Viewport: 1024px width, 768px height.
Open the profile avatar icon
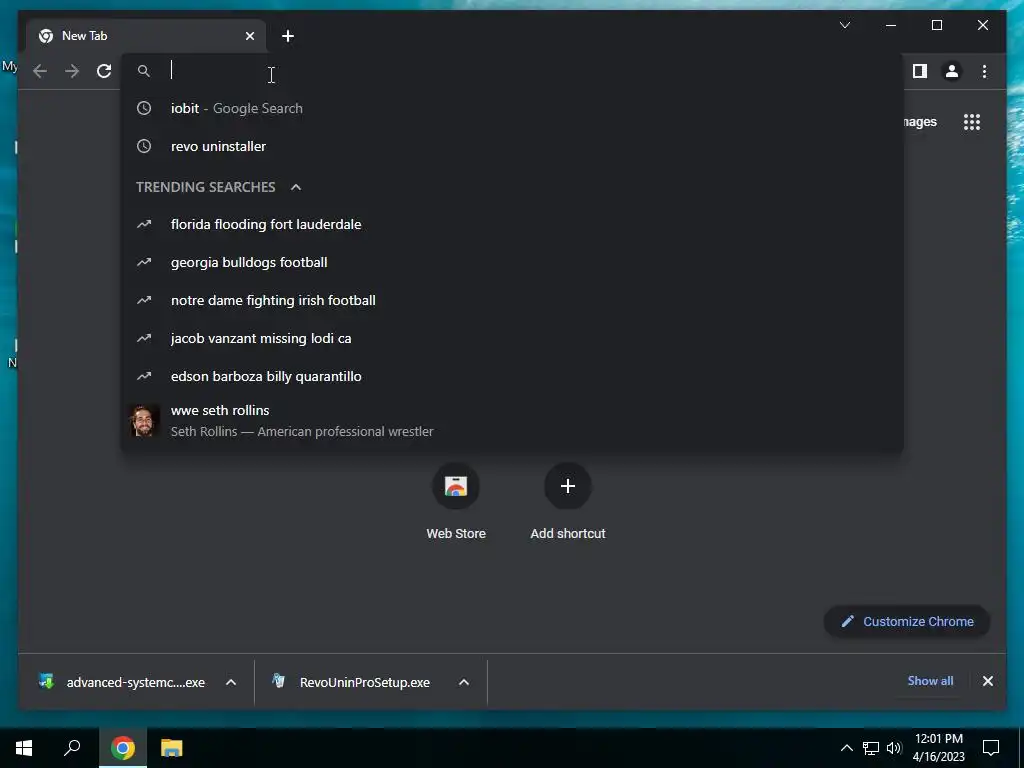(952, 71)
